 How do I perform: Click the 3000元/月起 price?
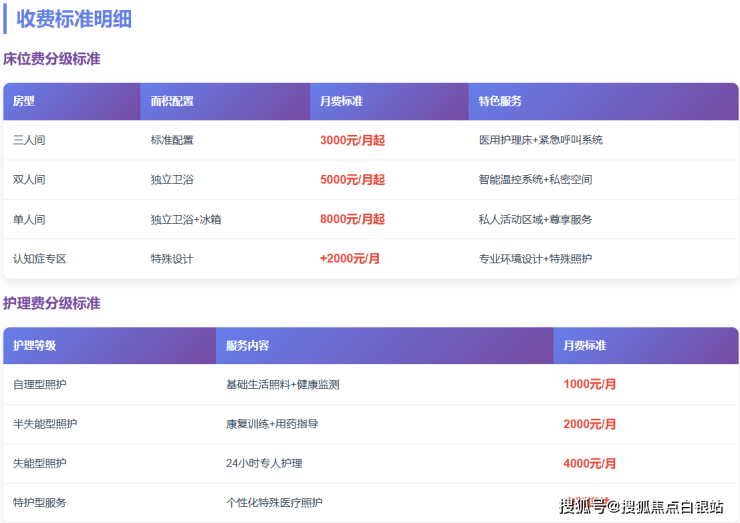(352, 140)
